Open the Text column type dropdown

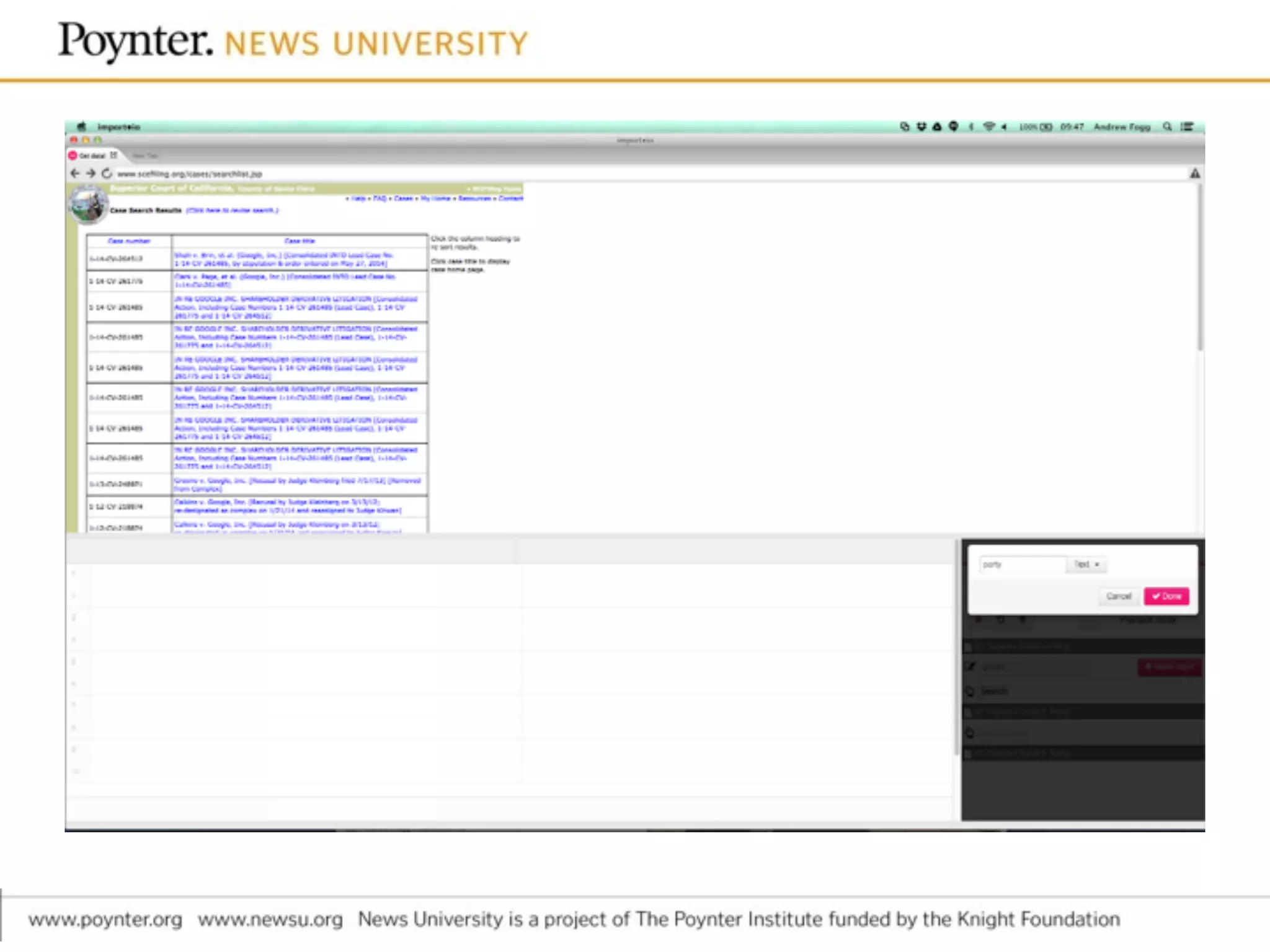(x=1086, y=564)
